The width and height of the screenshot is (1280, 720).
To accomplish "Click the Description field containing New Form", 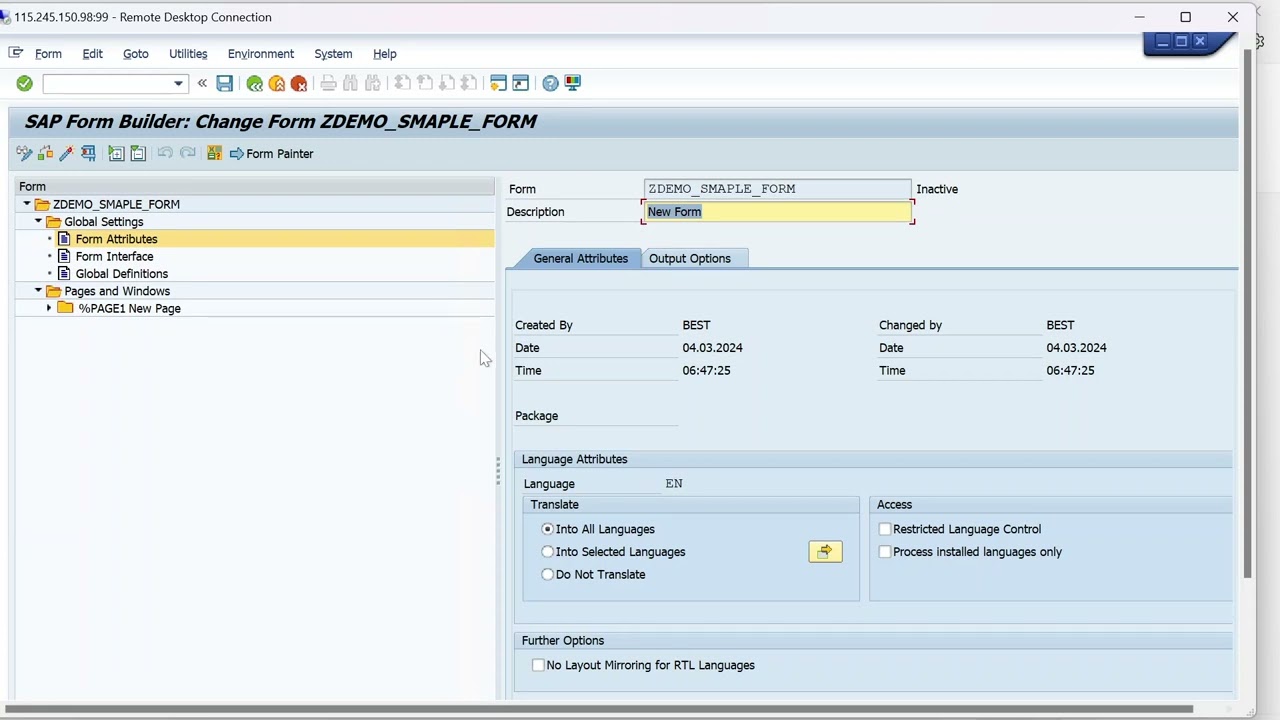I will [778, 212].
